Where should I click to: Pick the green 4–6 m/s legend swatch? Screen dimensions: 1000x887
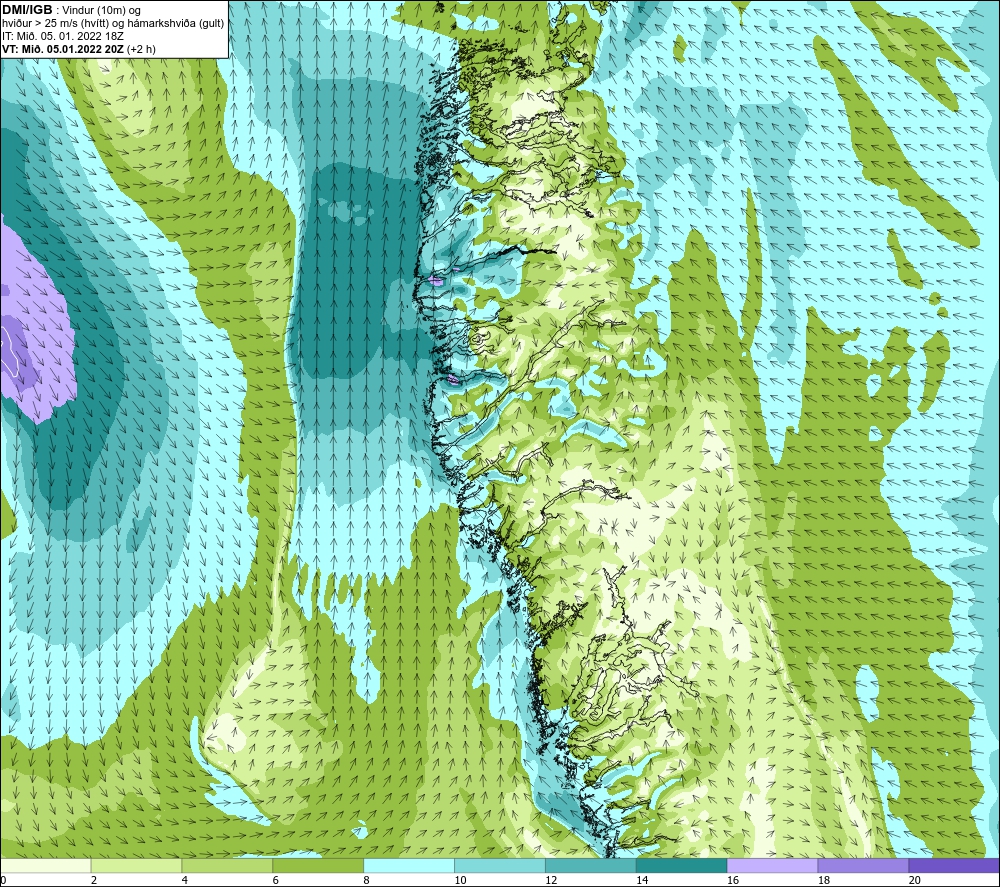point(227,865)
